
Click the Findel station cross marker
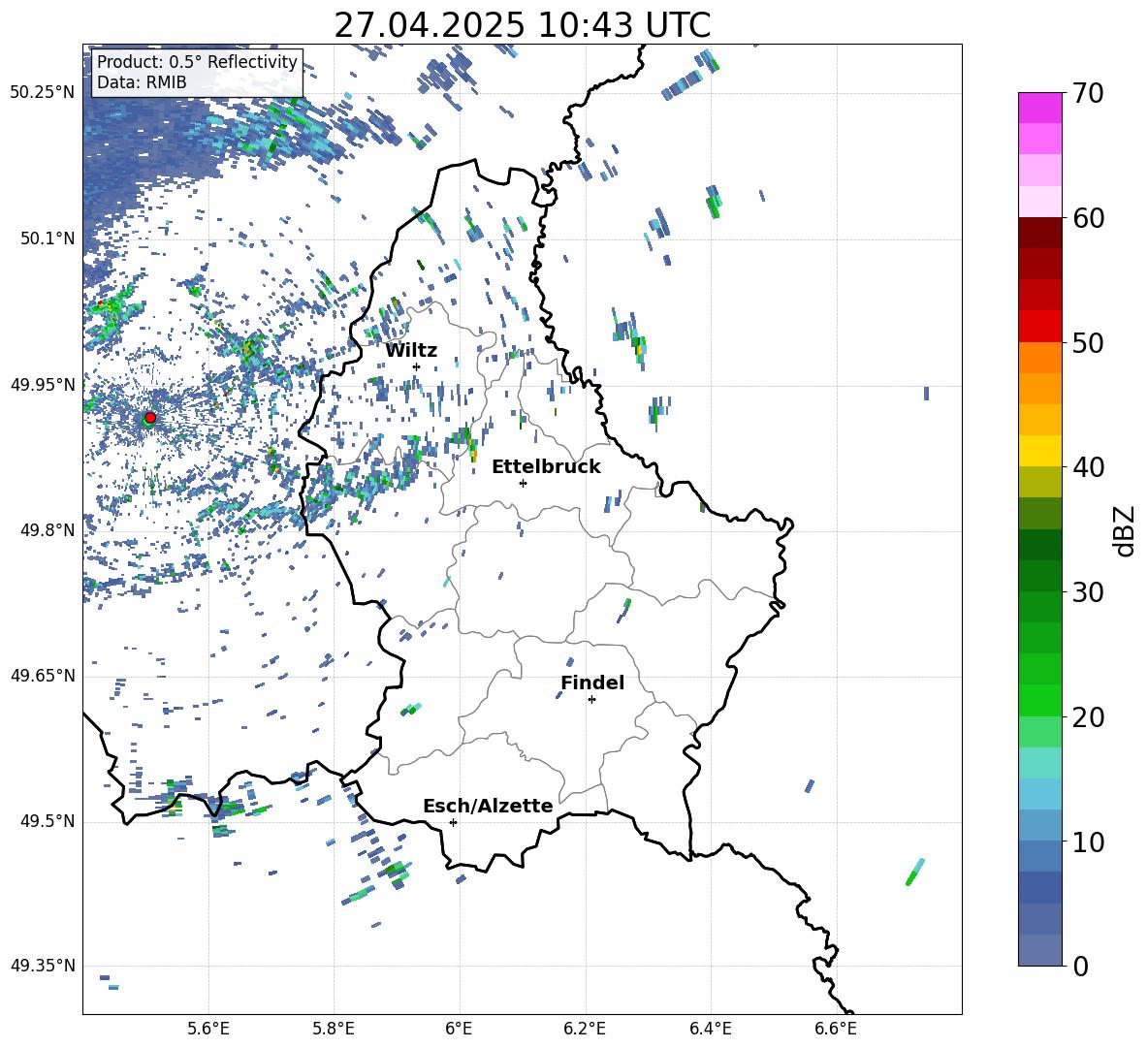(x=591, y=700)
